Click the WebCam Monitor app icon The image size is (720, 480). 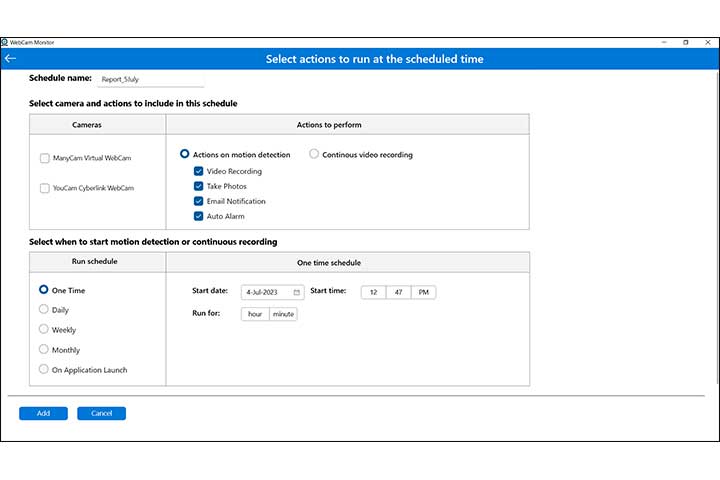pyautogui.click(x=5, y=43)
